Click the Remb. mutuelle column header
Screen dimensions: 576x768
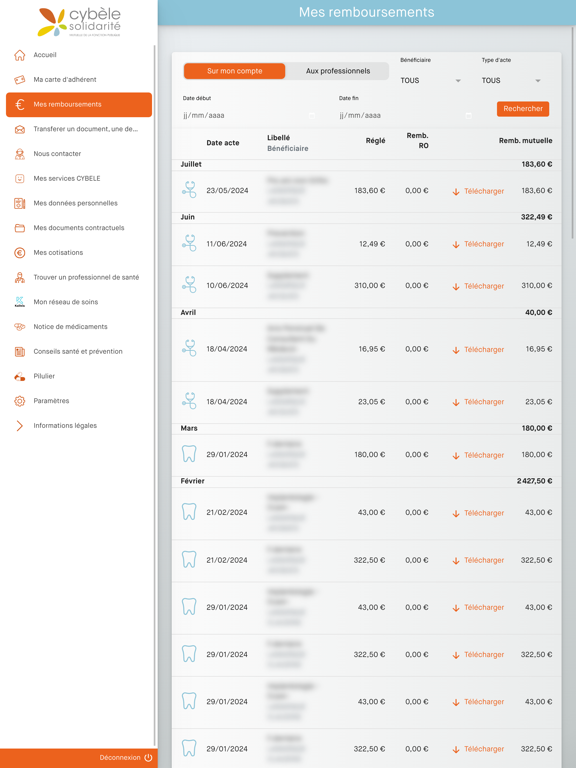click(x=526, y=141)
